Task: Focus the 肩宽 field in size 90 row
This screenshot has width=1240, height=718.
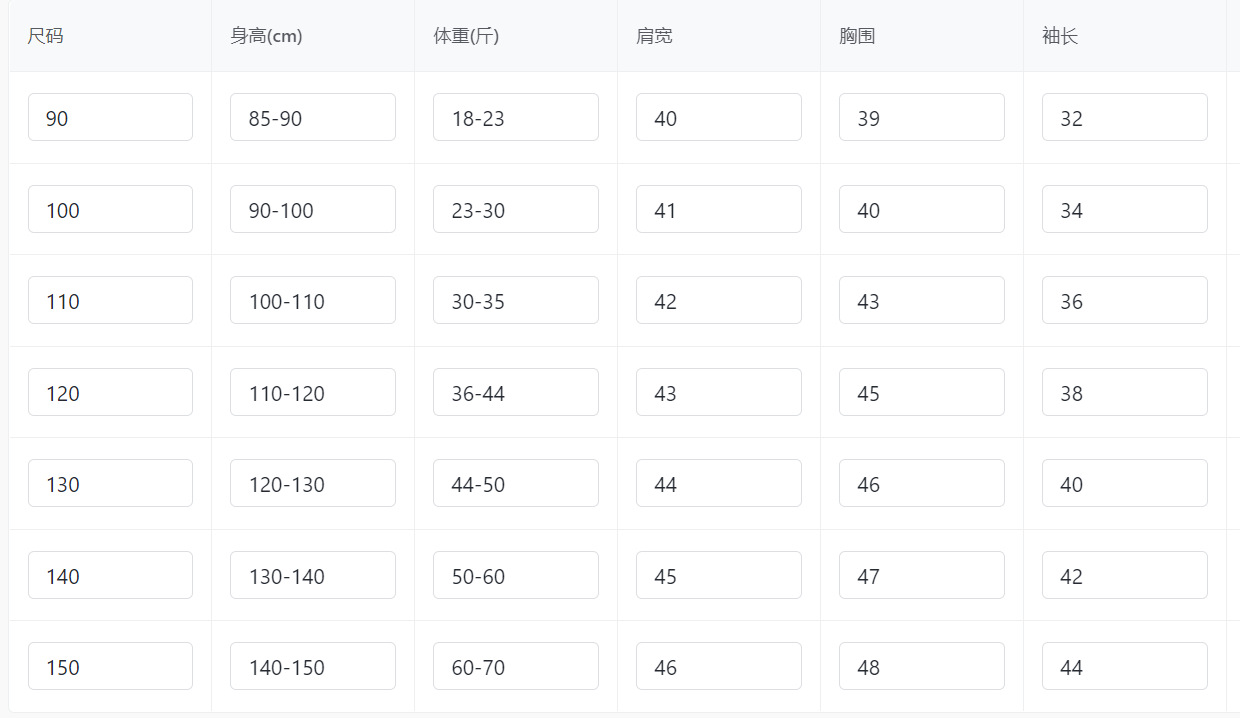Action: point(718,117)
